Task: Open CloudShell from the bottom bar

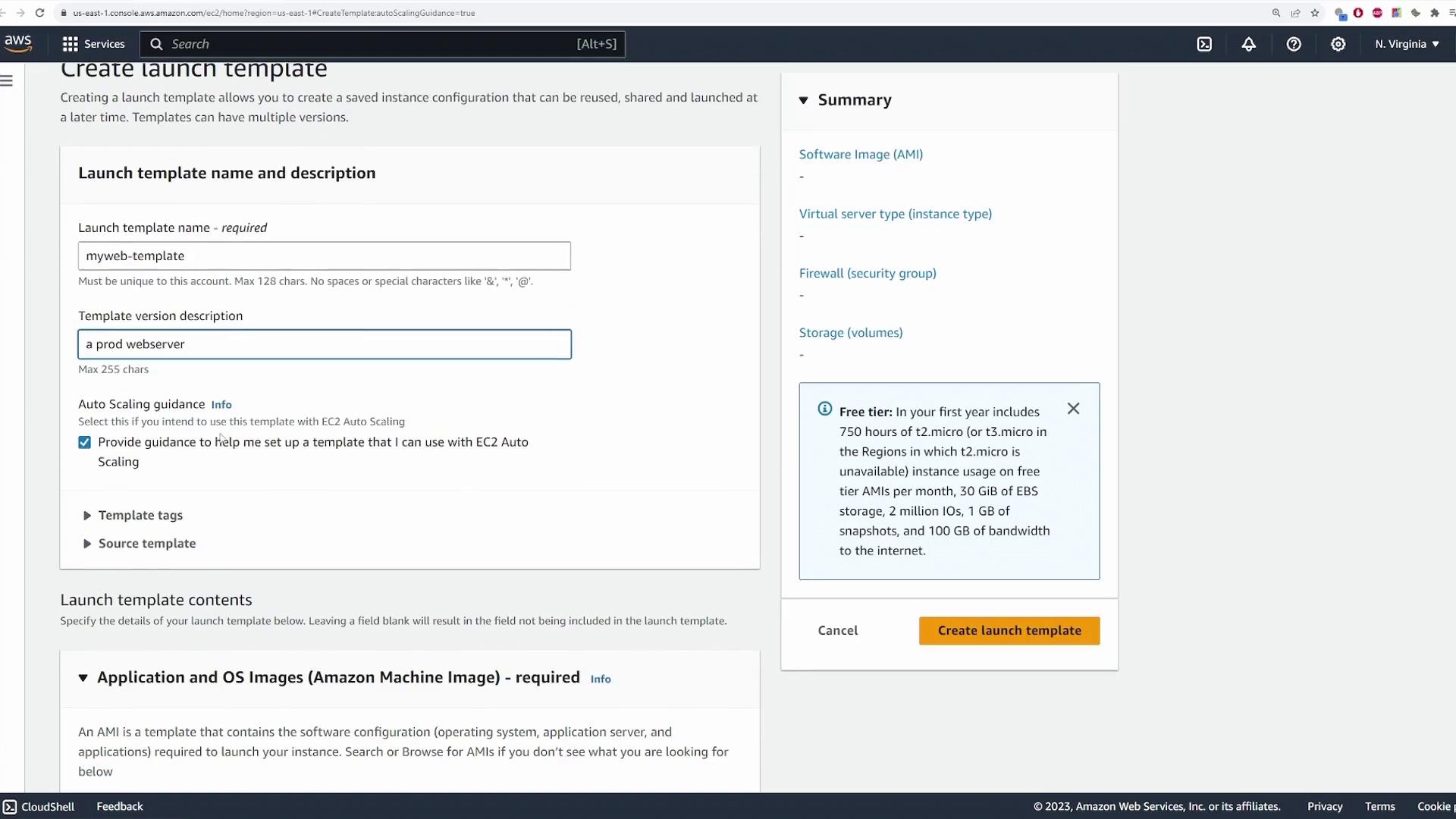Action: pos(39,806)
